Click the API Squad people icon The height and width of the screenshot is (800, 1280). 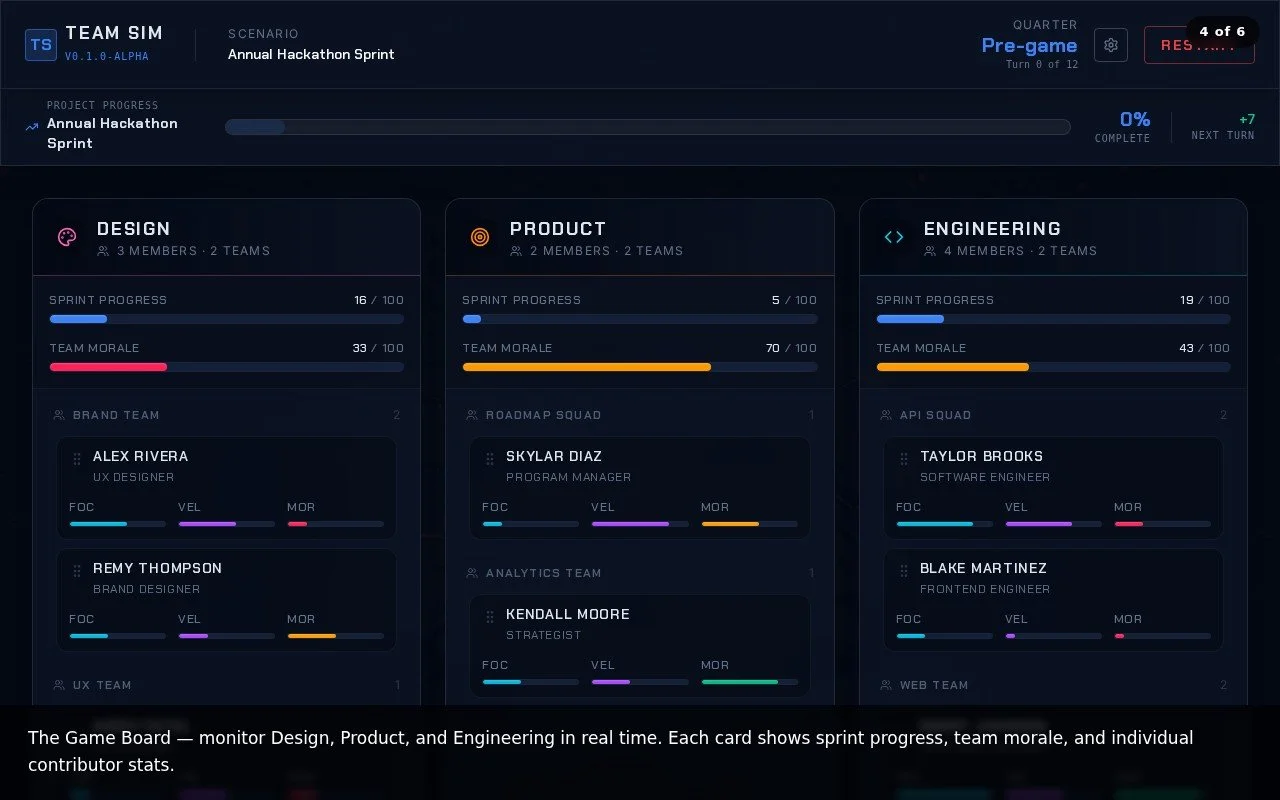886,415
